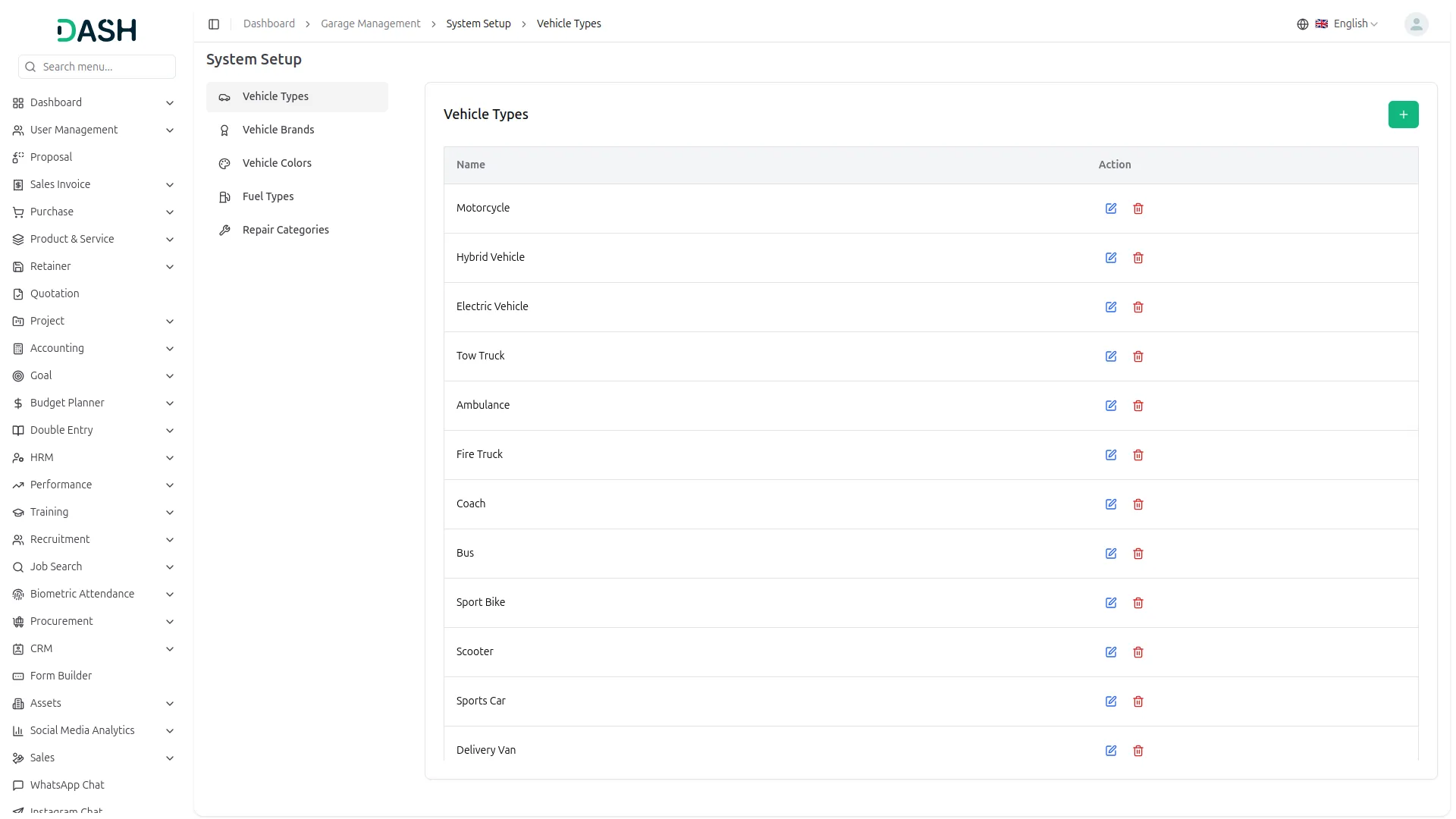
Task: Click edit icon for Motorcycle row
Action: pos(1111,209)
